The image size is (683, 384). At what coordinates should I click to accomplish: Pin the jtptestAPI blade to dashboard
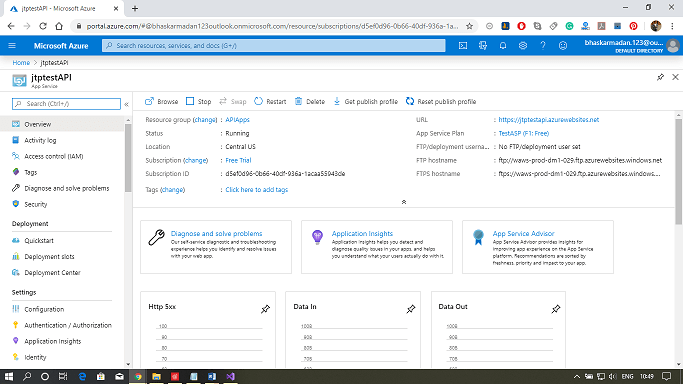click(660, 77)
